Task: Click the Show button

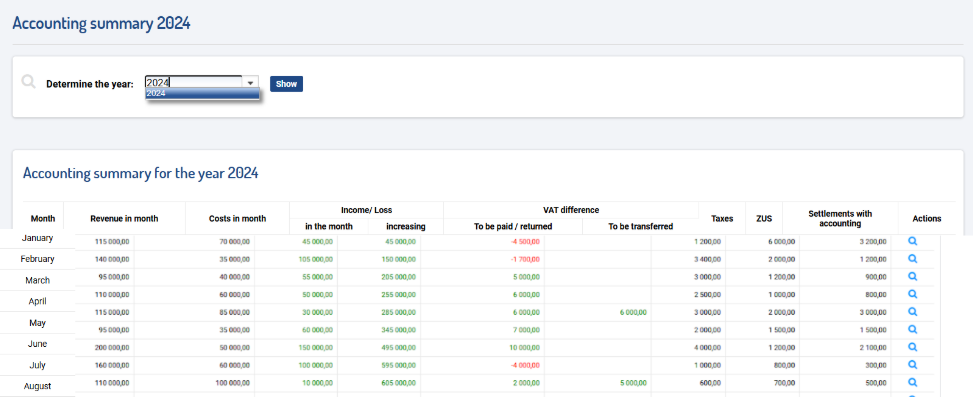Action: pyautogui.click(x=286, y=84)
